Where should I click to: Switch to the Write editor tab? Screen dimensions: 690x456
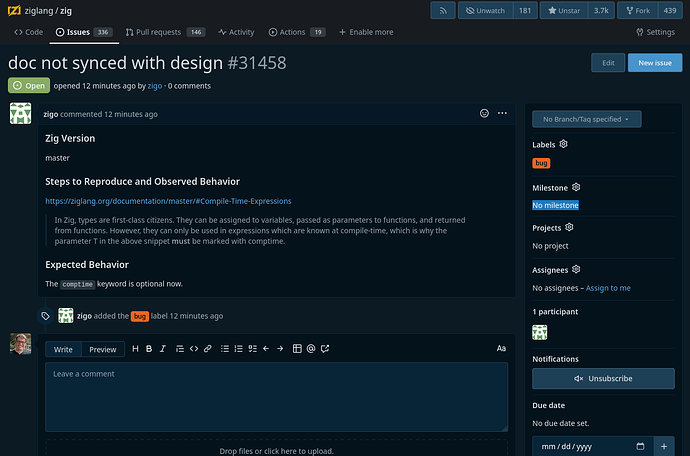(x=63, y=349)
